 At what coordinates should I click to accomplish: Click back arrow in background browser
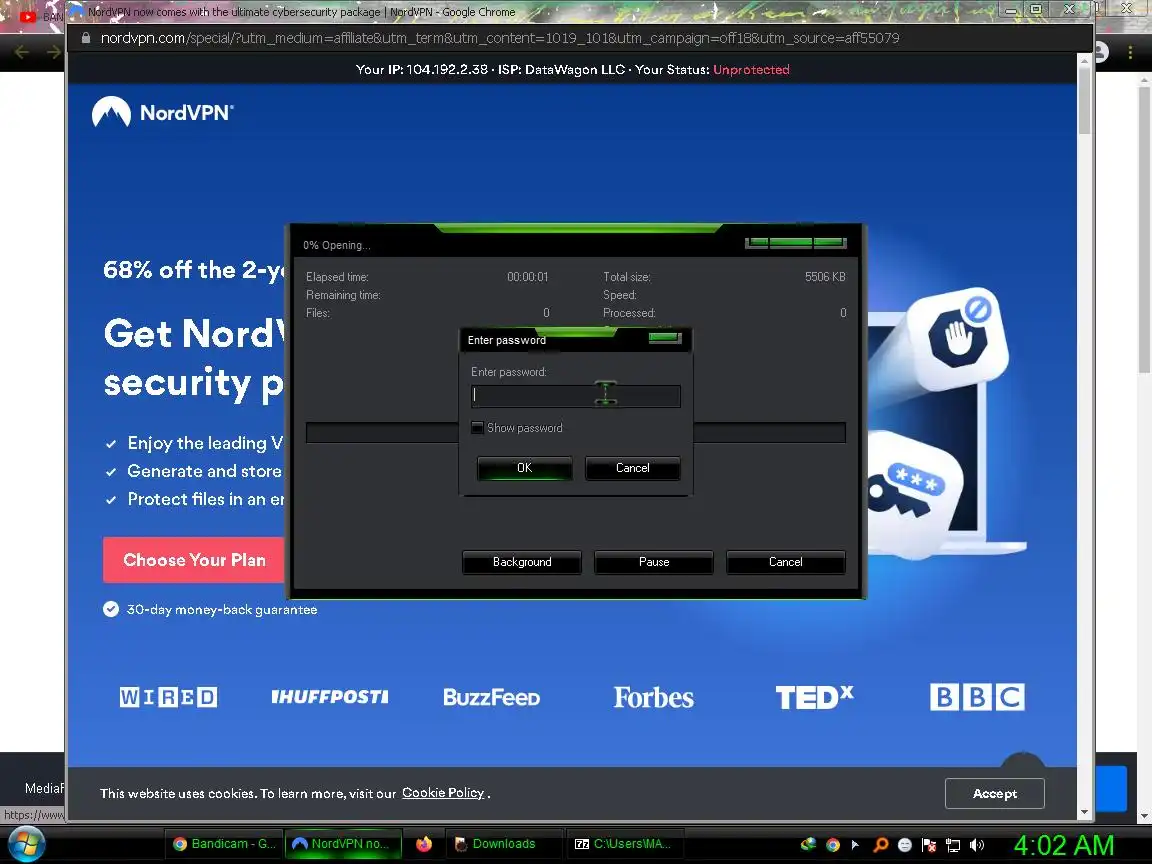point(21,52)
